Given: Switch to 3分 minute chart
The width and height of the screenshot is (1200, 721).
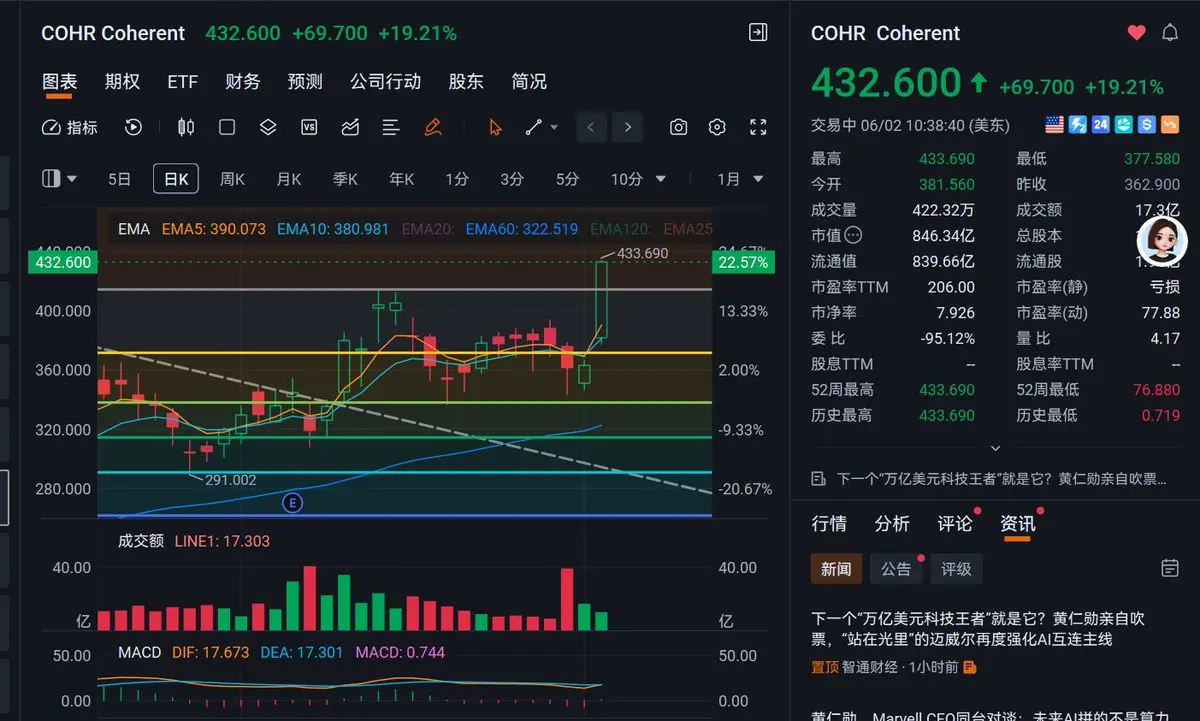Looking at the screenshot, I should 512,179.
